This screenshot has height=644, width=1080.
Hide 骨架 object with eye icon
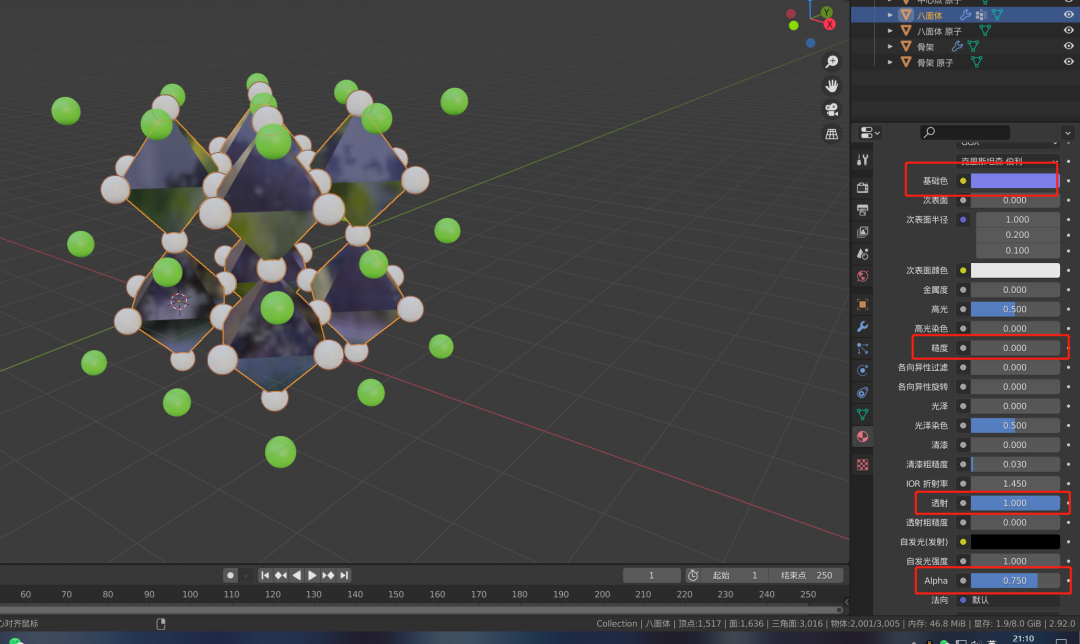point(1068,46)
